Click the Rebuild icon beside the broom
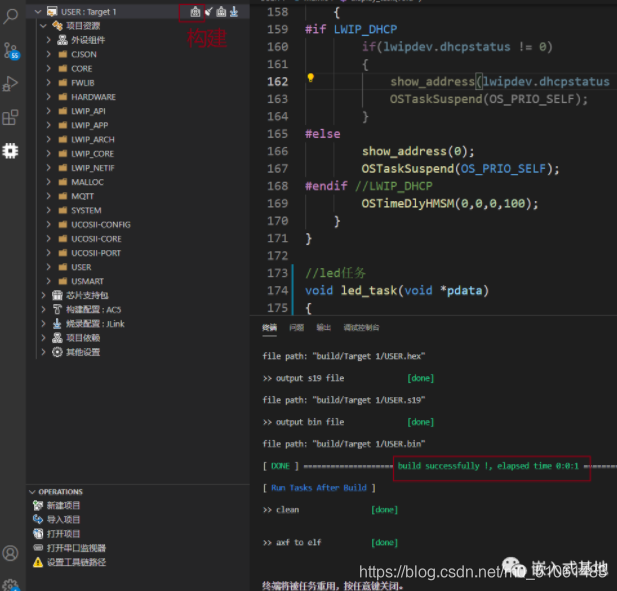 click(x=221, y=11)
